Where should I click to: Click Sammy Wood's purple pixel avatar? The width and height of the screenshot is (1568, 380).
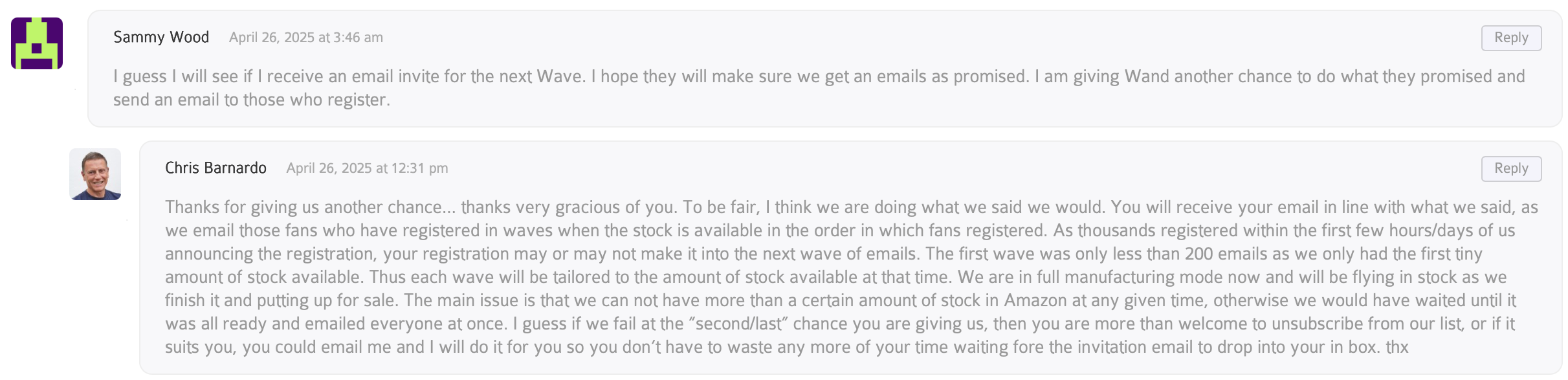click(x=37, y=43)
